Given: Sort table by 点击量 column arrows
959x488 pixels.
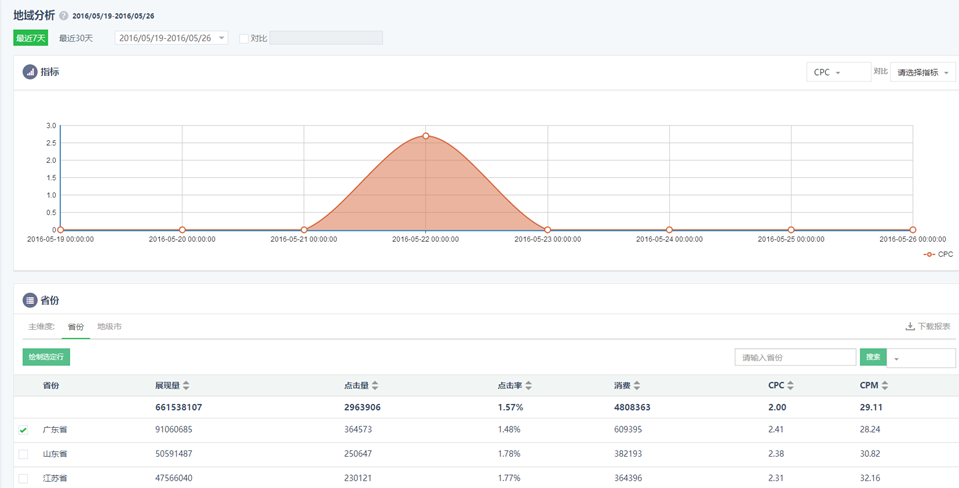Looking at the screenshot, I should coord(375,386).
